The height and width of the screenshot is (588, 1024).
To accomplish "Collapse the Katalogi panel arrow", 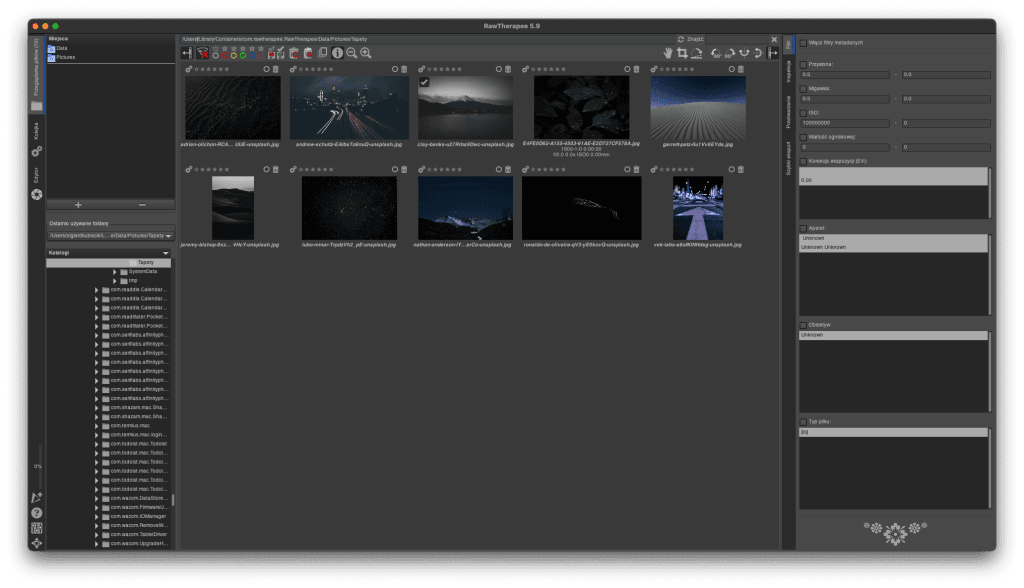I will [165, 253].
